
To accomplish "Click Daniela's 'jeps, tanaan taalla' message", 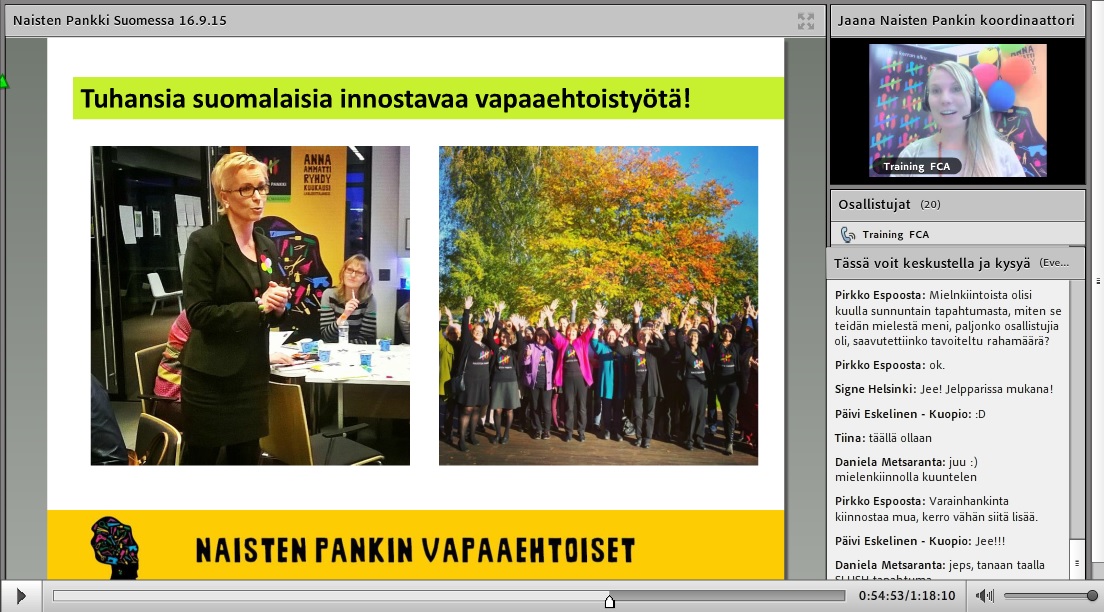I will pyautogui.click(x=940, y=570).
